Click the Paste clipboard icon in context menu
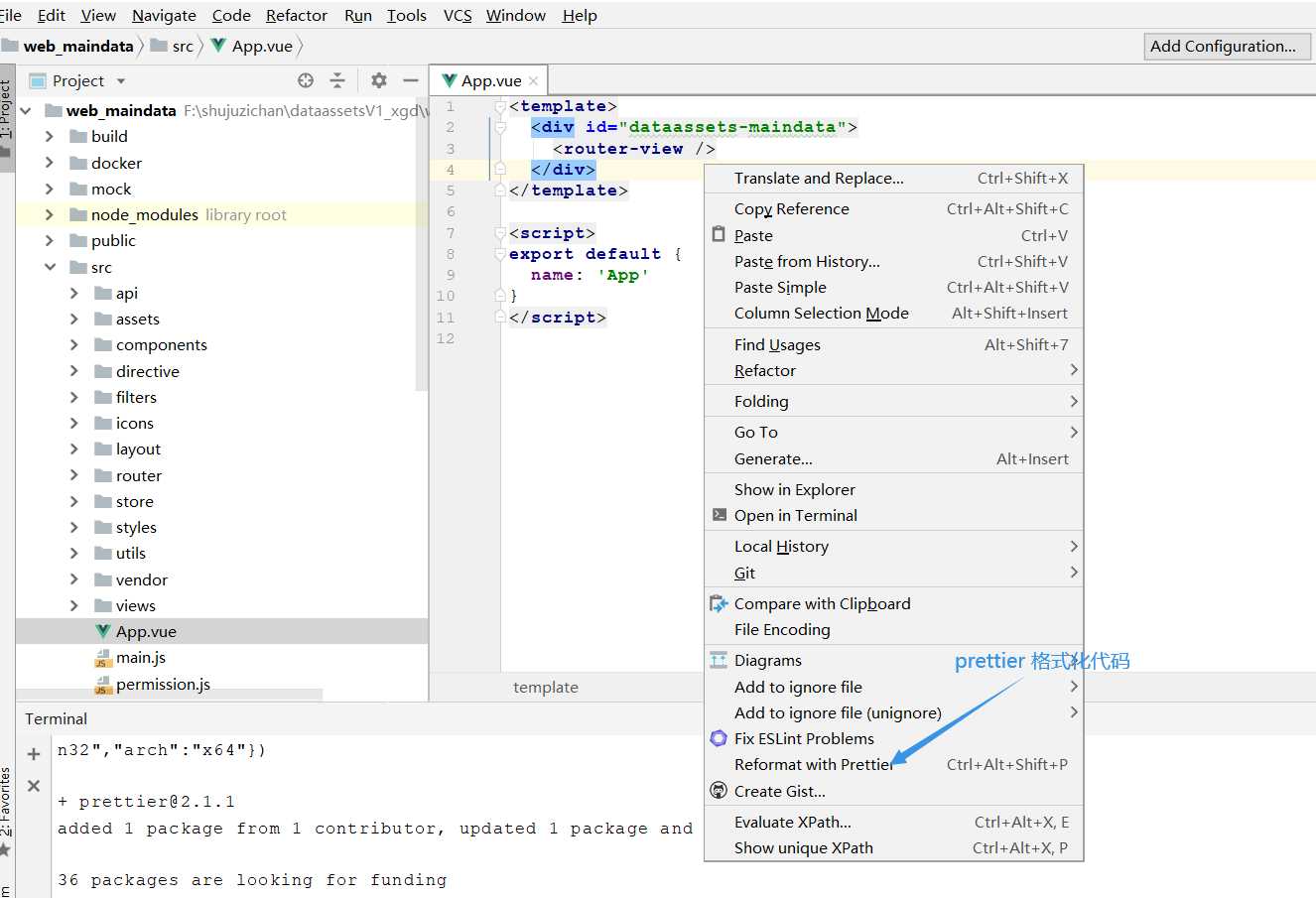1316x898 pixels. tap(719, 235)
